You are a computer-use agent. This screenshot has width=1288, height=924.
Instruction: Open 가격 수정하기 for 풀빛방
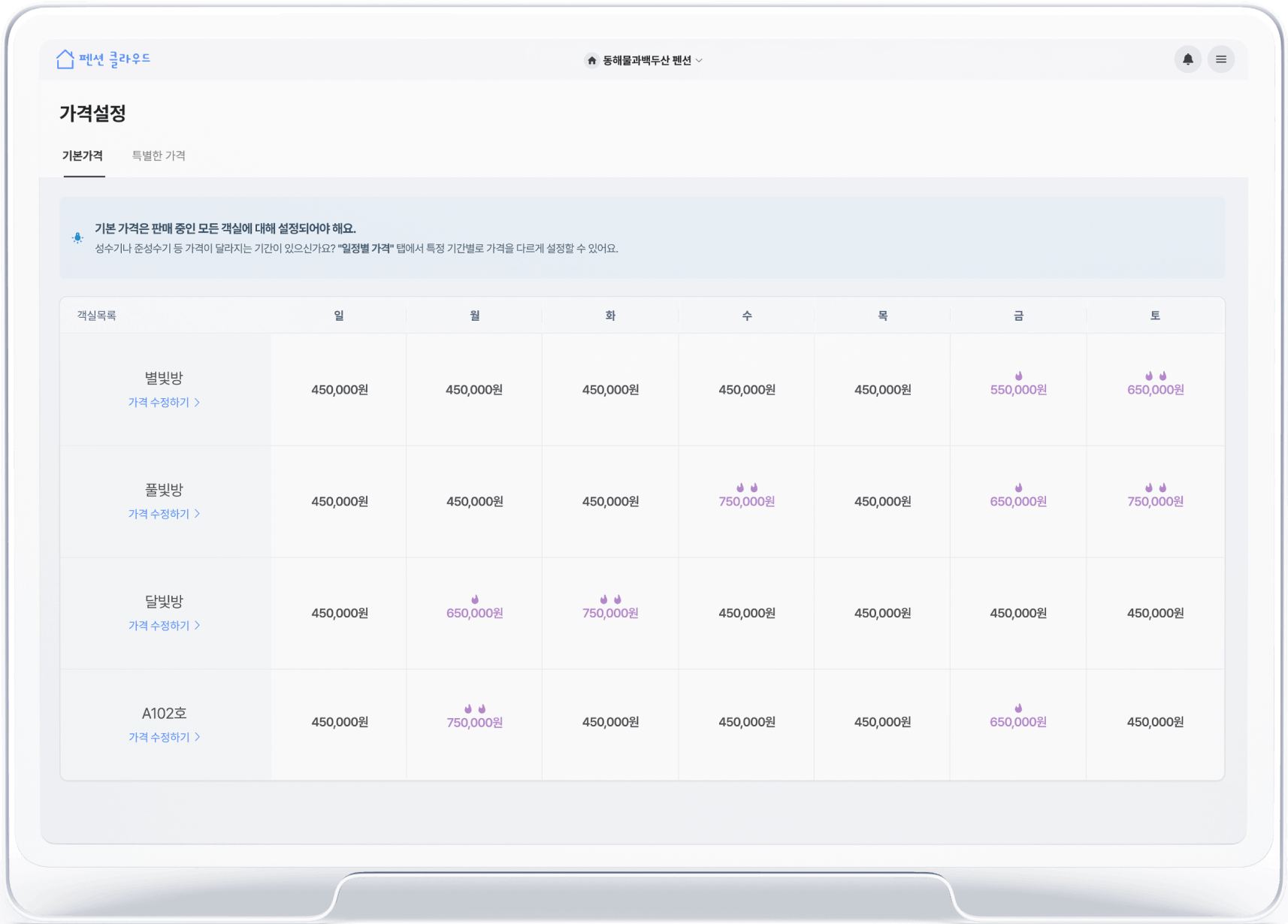pos(164,514)
